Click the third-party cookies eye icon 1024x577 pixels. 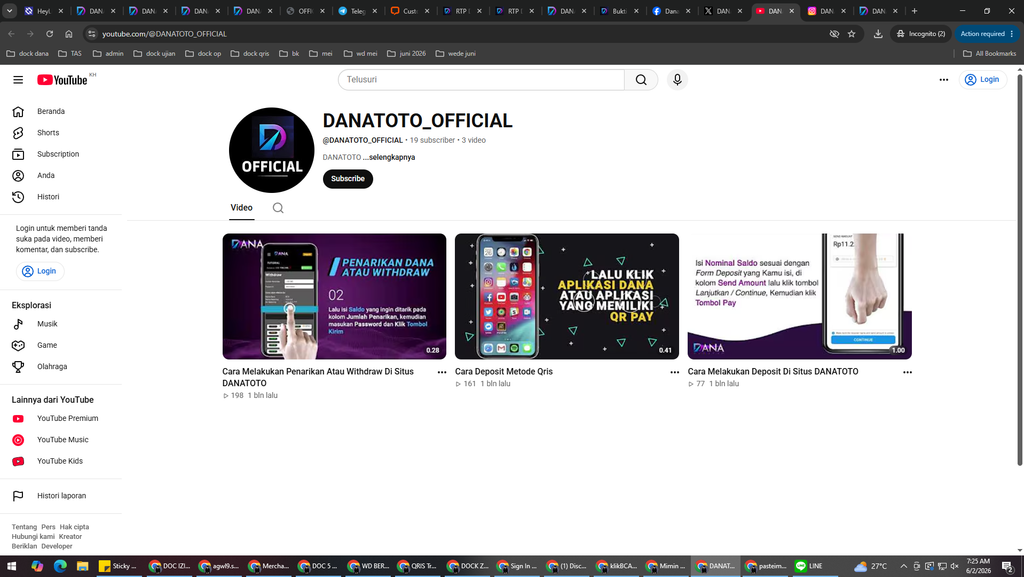click(x=834, y=34)
